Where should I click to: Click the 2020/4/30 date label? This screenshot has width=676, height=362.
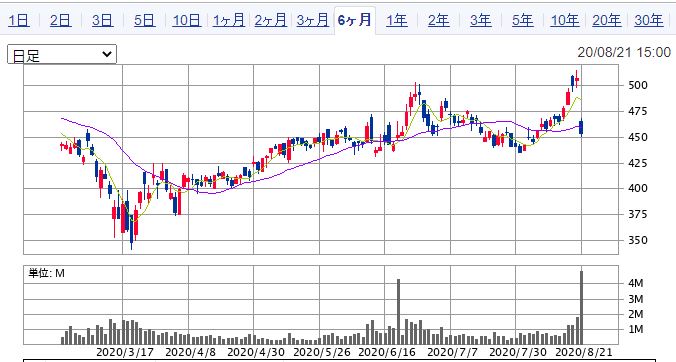point(256,352)
